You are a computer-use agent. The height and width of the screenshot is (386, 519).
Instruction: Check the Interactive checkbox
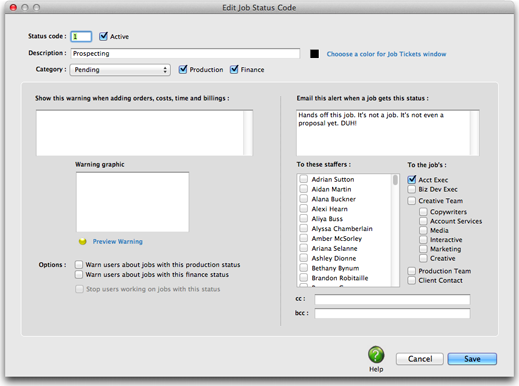click(x=423, y=240)
